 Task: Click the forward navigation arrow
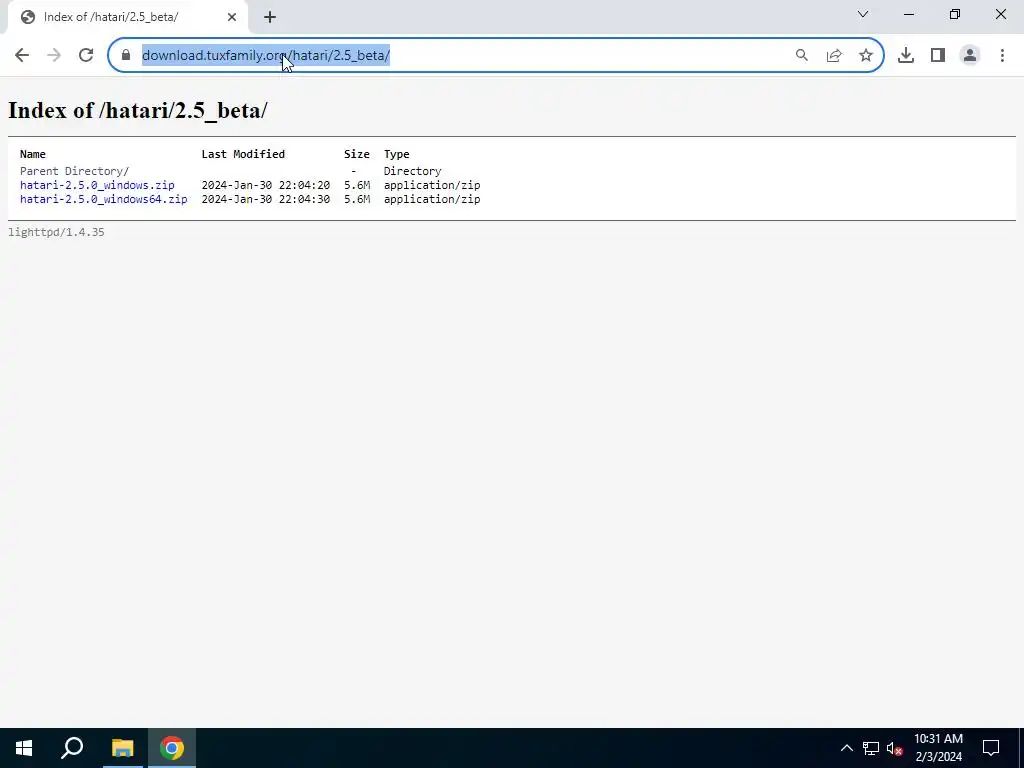pyautogui.click(x=54, y=56)
